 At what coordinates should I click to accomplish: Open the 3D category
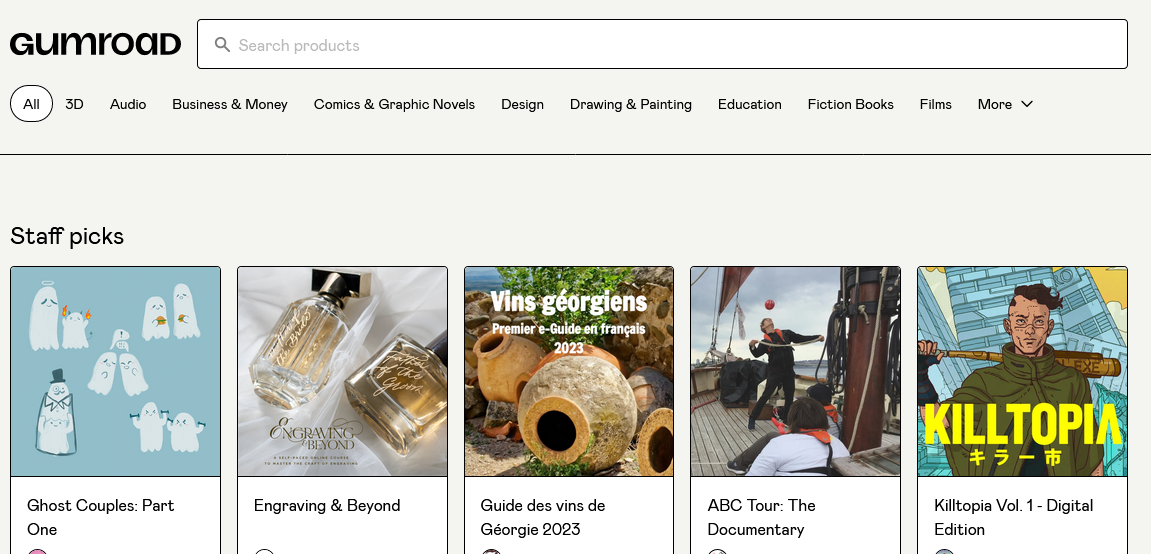(x=74, y=104)
